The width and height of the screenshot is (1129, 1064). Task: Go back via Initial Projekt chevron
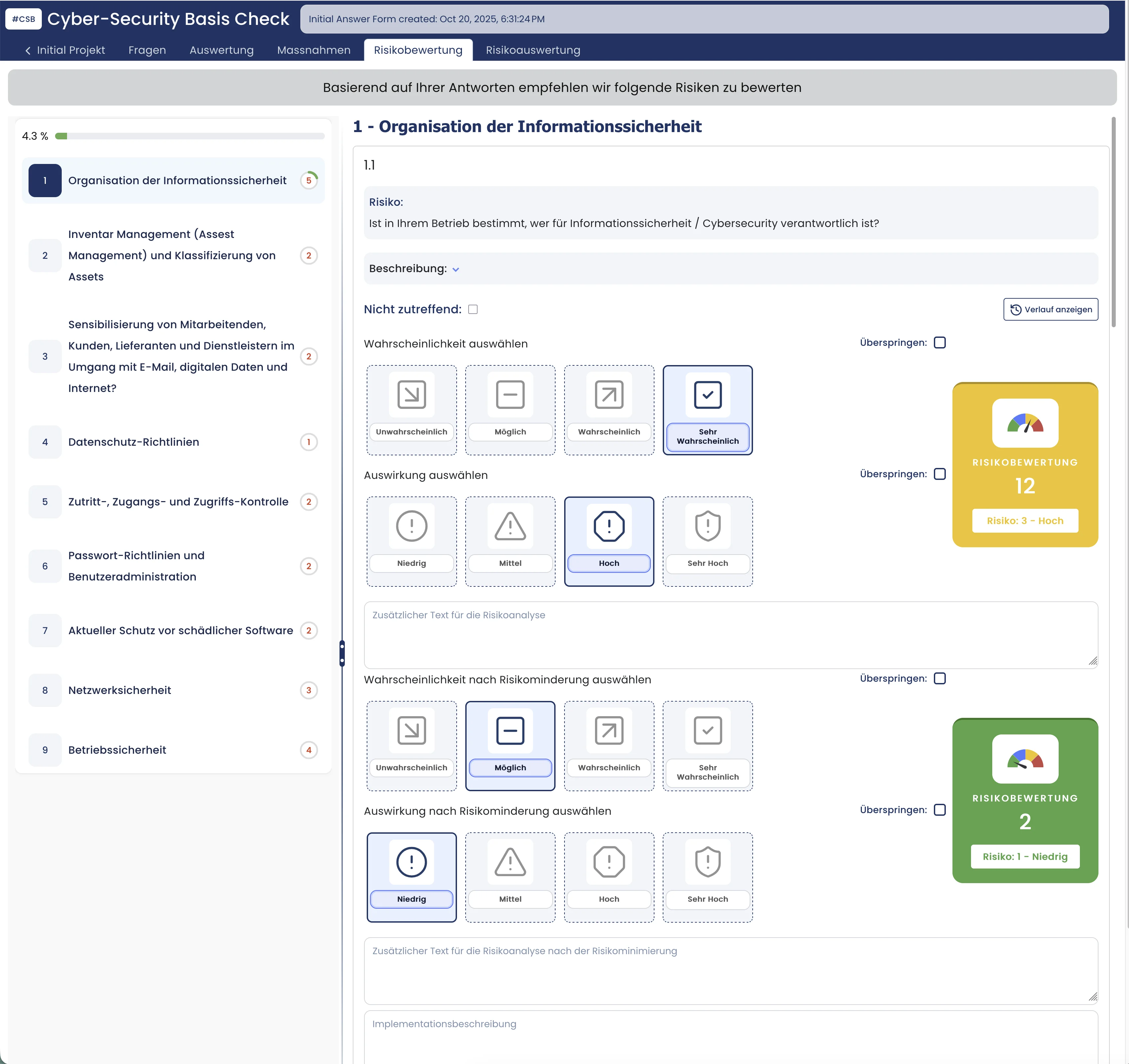(x=28, y=50)
